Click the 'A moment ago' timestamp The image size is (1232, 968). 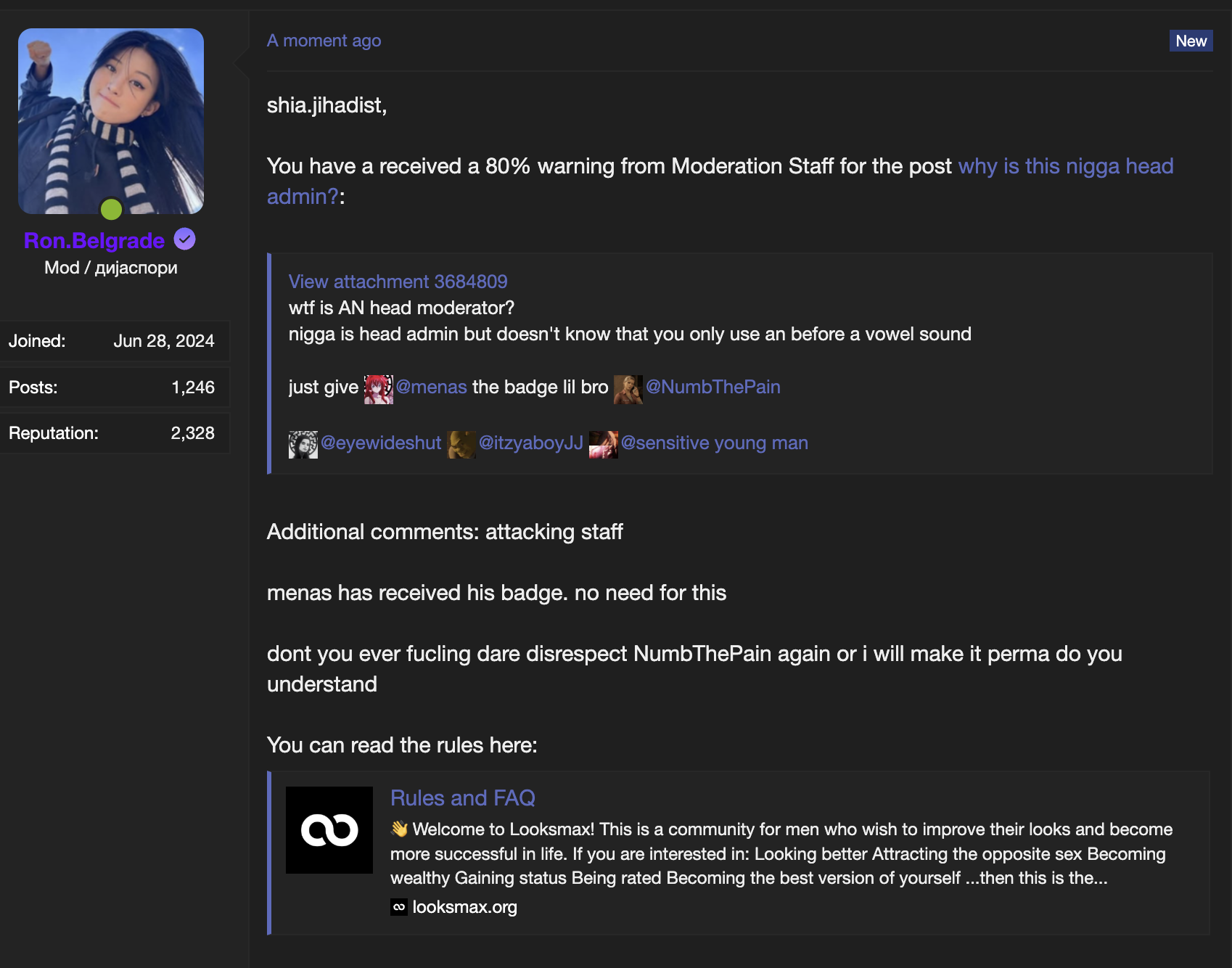point(324,41)
